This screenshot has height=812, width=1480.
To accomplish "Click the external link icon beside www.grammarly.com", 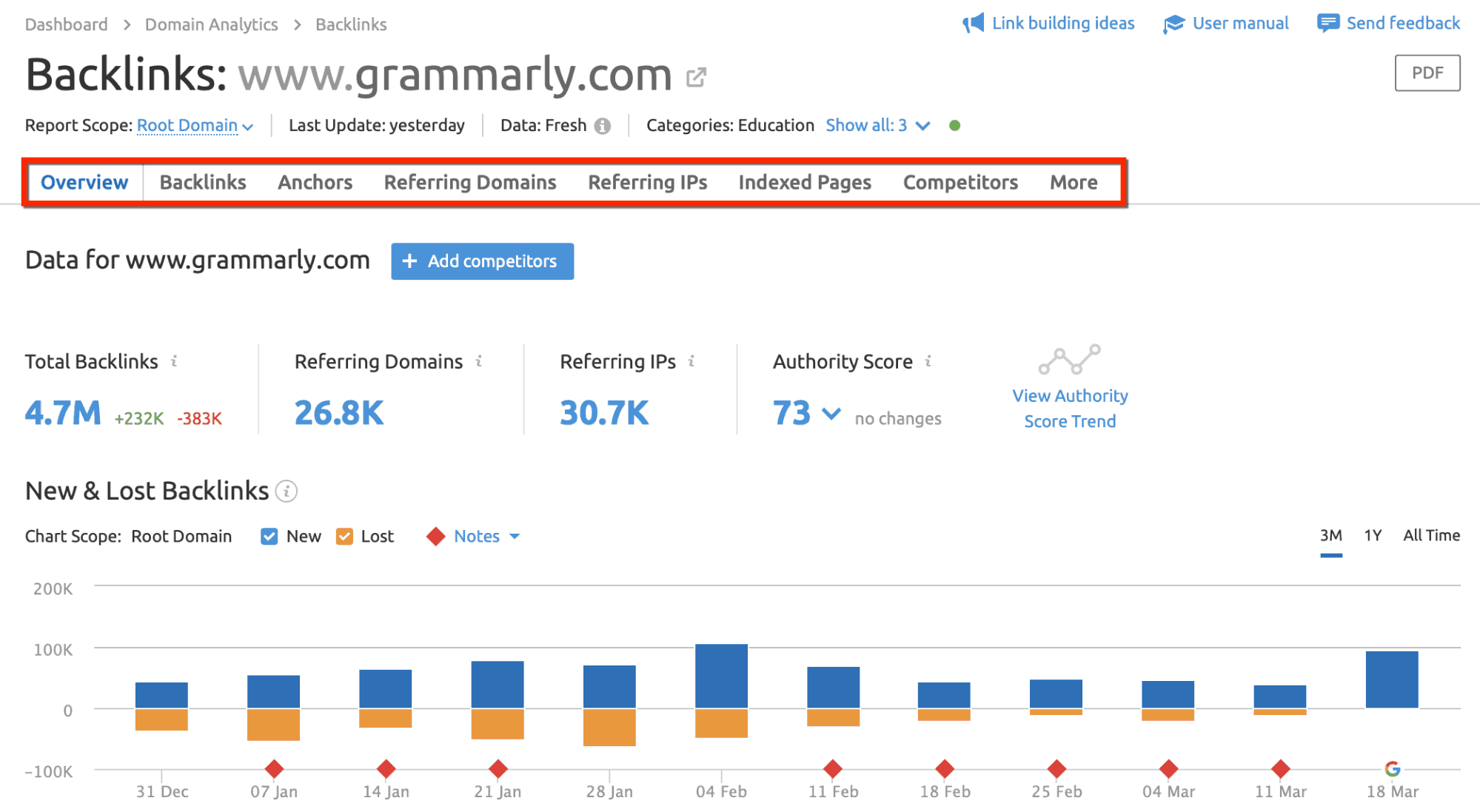I will tap(694, 77).
